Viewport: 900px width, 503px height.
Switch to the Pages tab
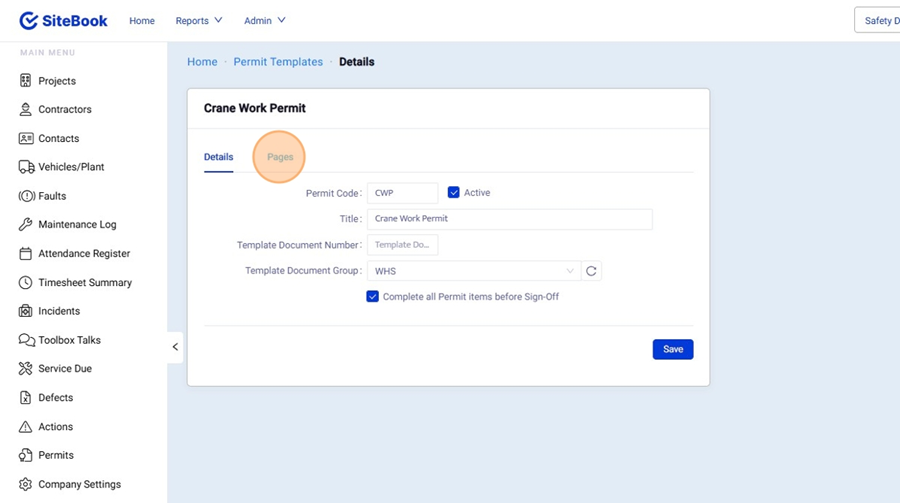(x=280, y=157)
